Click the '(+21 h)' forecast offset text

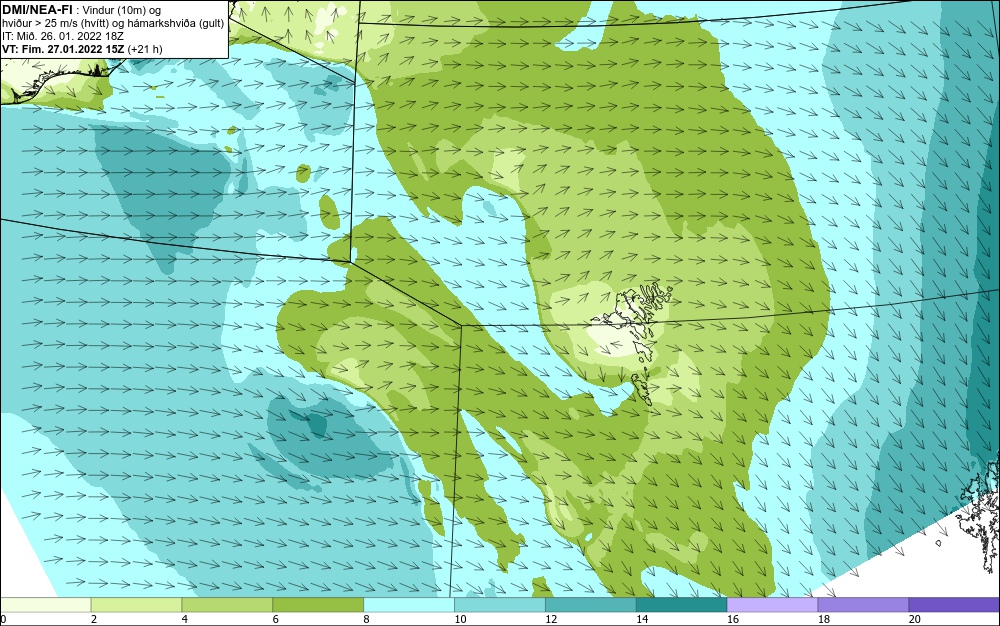(145, 49)
